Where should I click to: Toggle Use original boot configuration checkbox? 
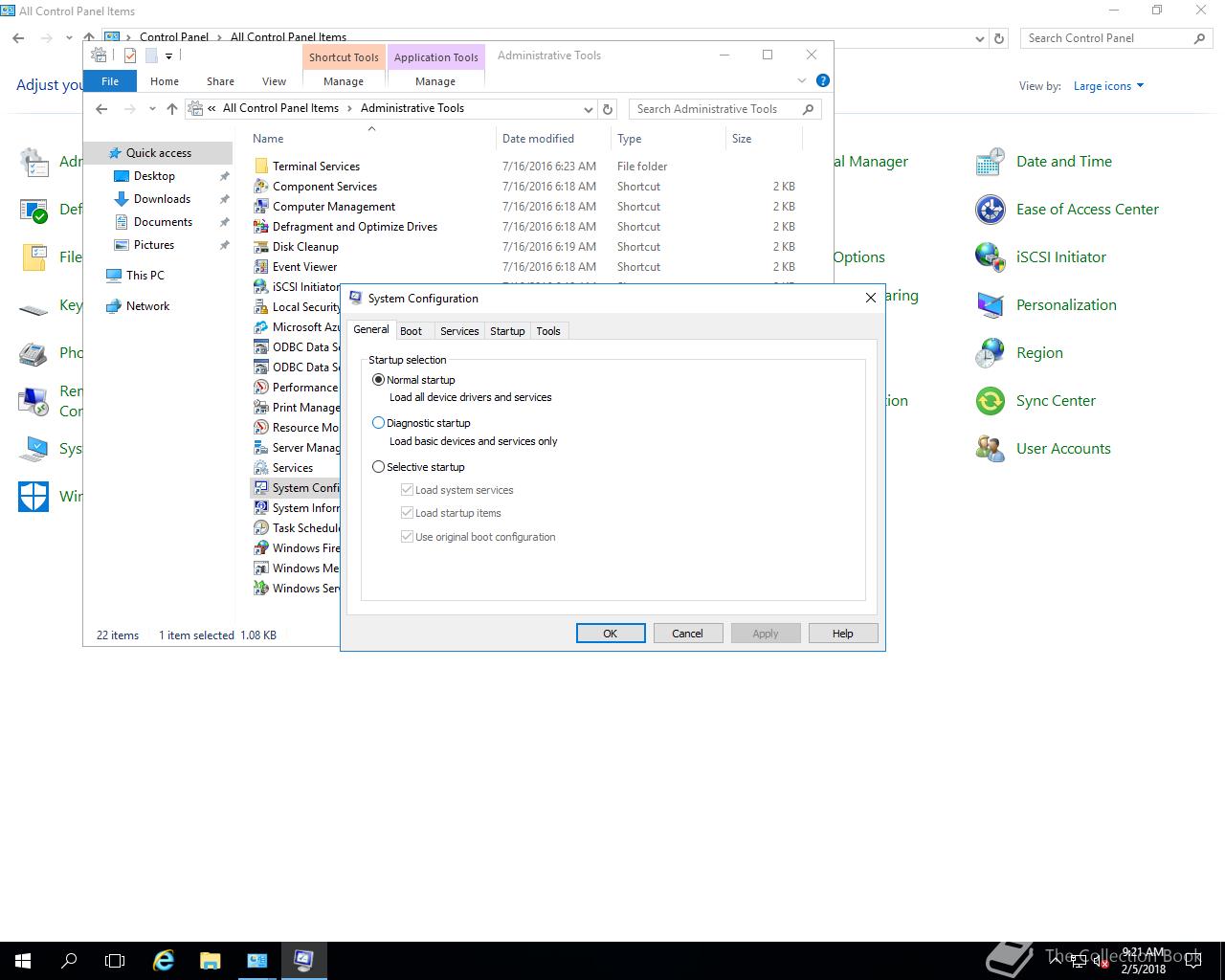tap(407, 537)
